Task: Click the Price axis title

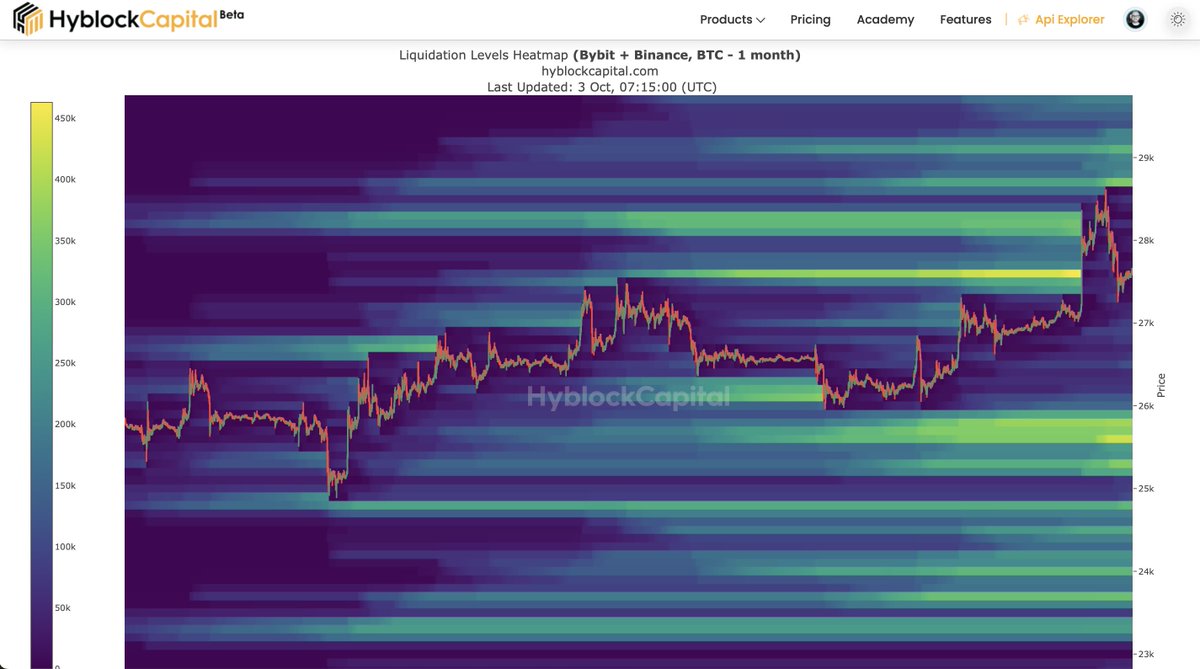Action: click(1161, 384)
